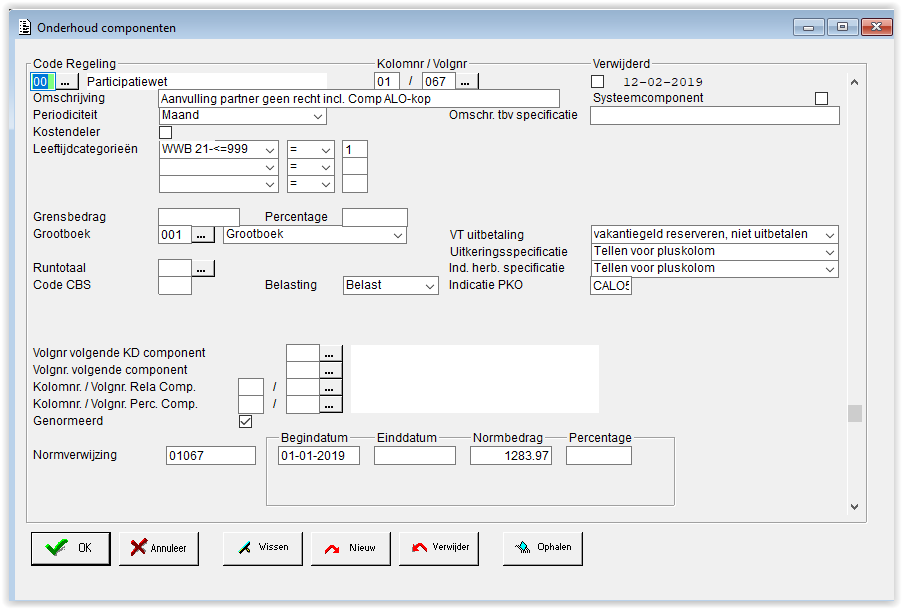This screenshot has width=902, height=609.
Task: Click the document icon in the title bar
Action: pyautogui.click(x=25, y=27)
